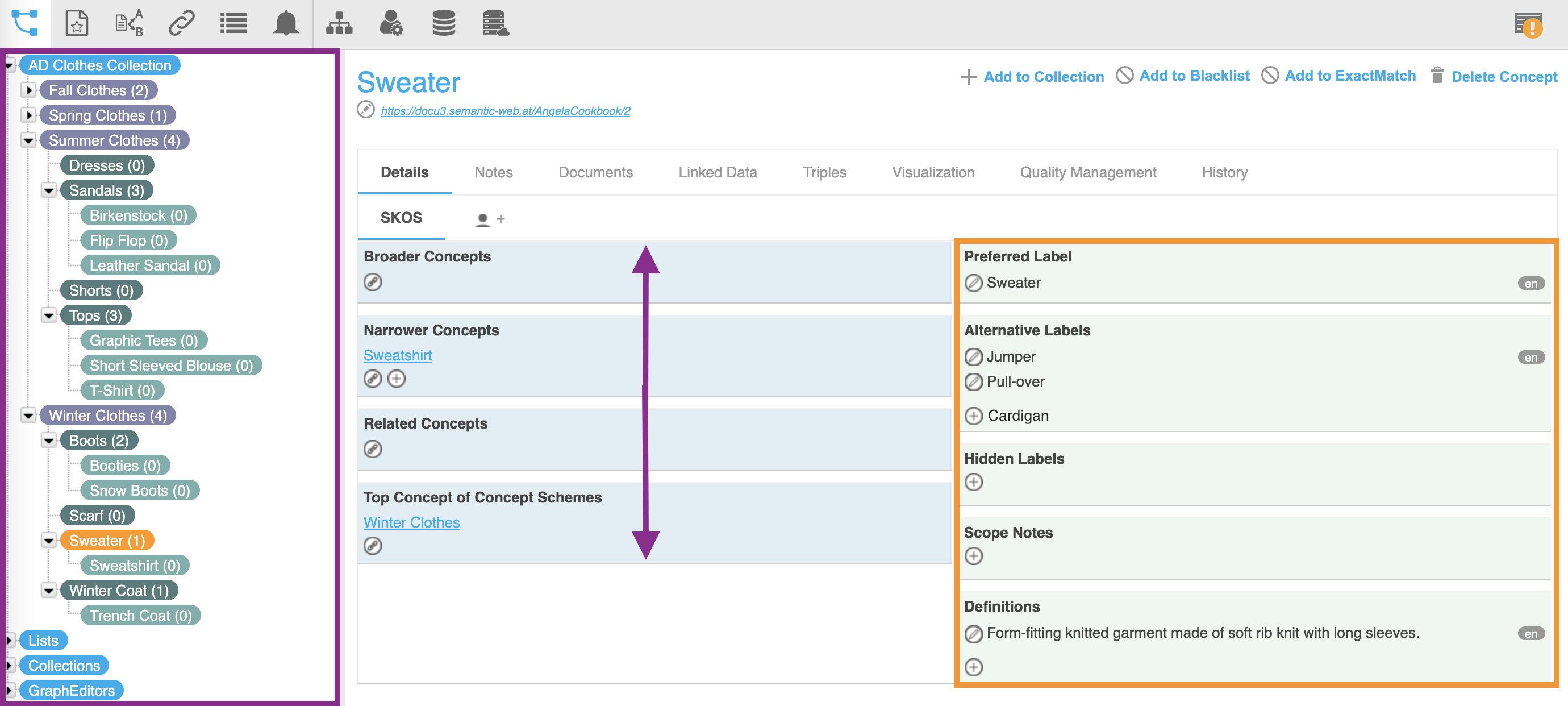This screenshot has width=1568, height=706.
Task: Expand Fall Clothes tree node
Action: pos(28,90)
